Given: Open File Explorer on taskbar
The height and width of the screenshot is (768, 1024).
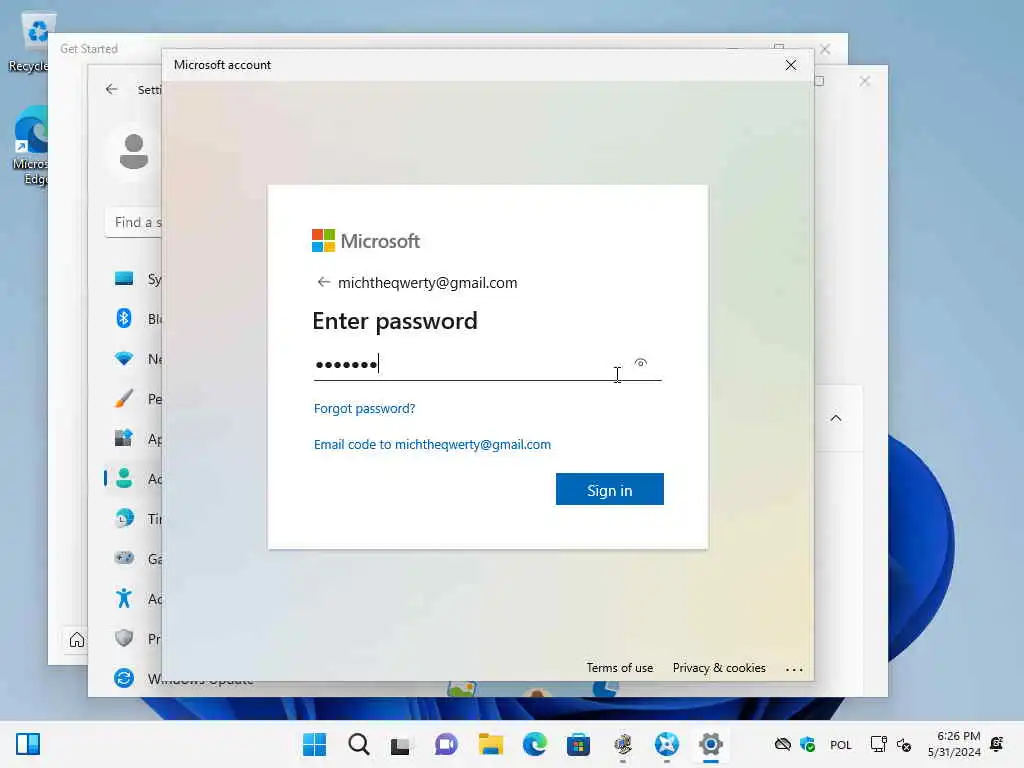Looking at the screenshot, I should pyautogui.click(x=490, y=744).
